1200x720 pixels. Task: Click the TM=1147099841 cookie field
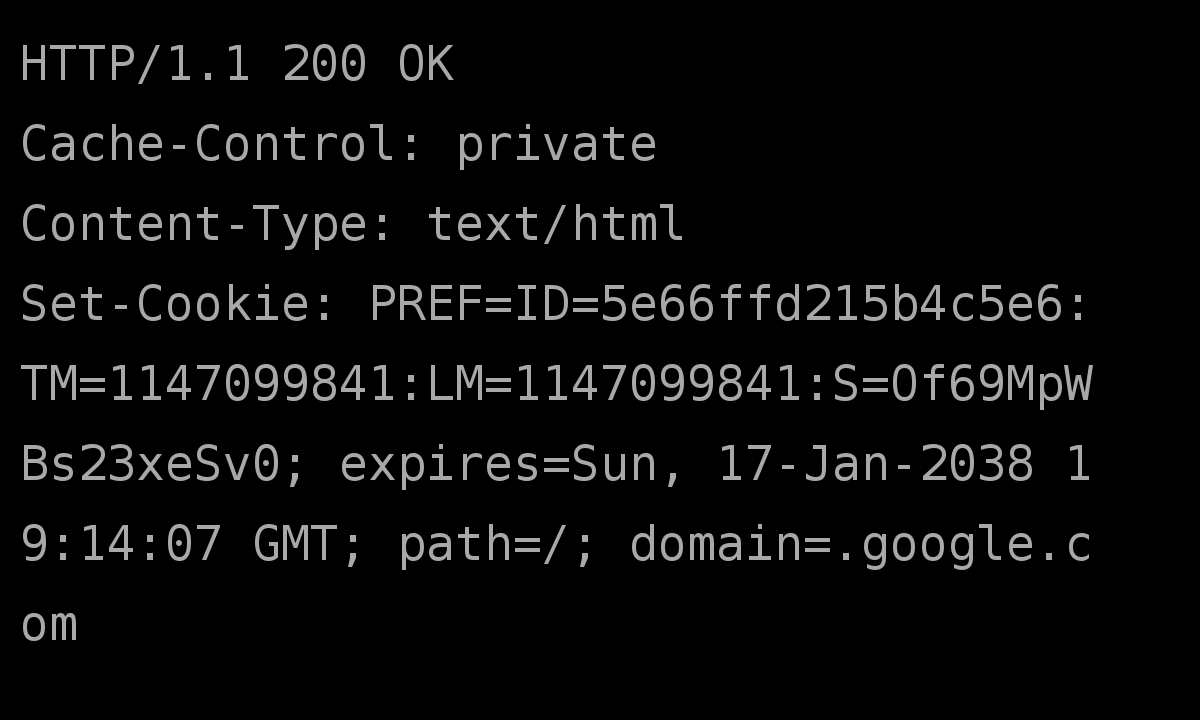pyautogui.click(x=208, y=384)
